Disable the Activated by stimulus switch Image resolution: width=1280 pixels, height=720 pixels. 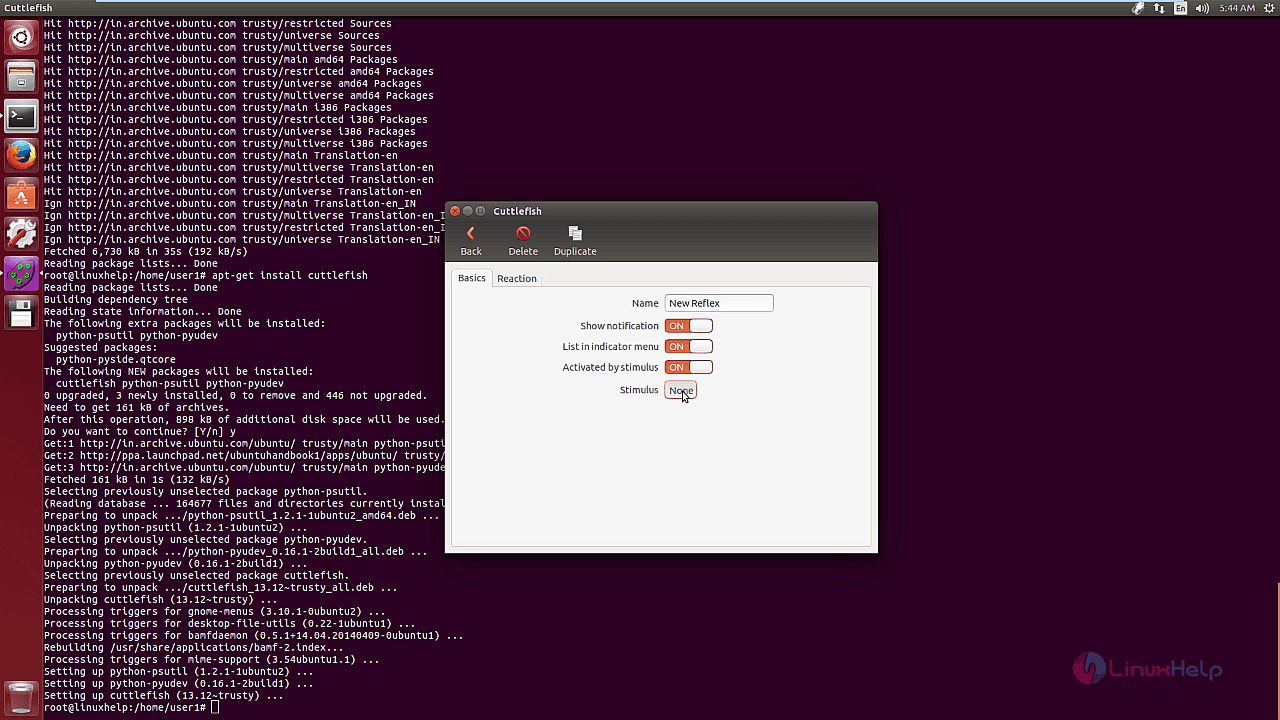pos(688,367)
